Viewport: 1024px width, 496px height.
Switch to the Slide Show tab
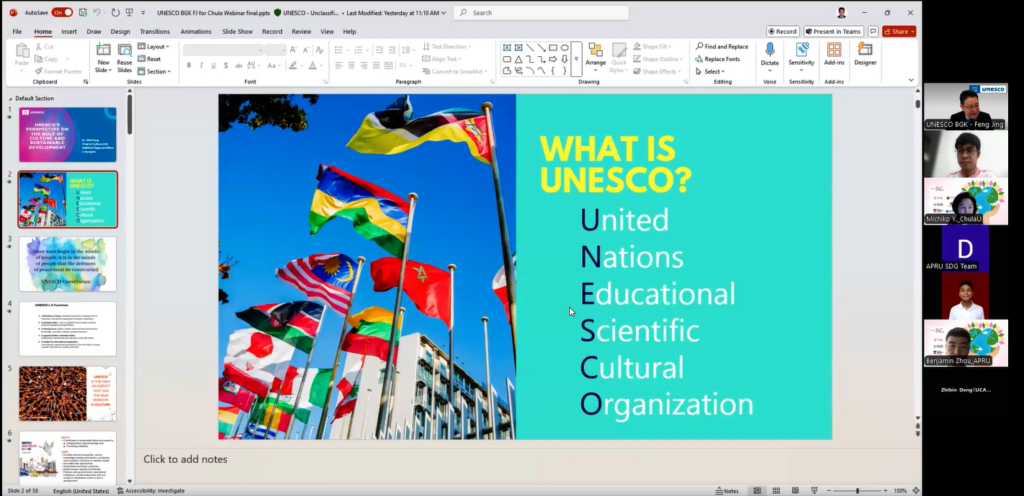[237, 31]
